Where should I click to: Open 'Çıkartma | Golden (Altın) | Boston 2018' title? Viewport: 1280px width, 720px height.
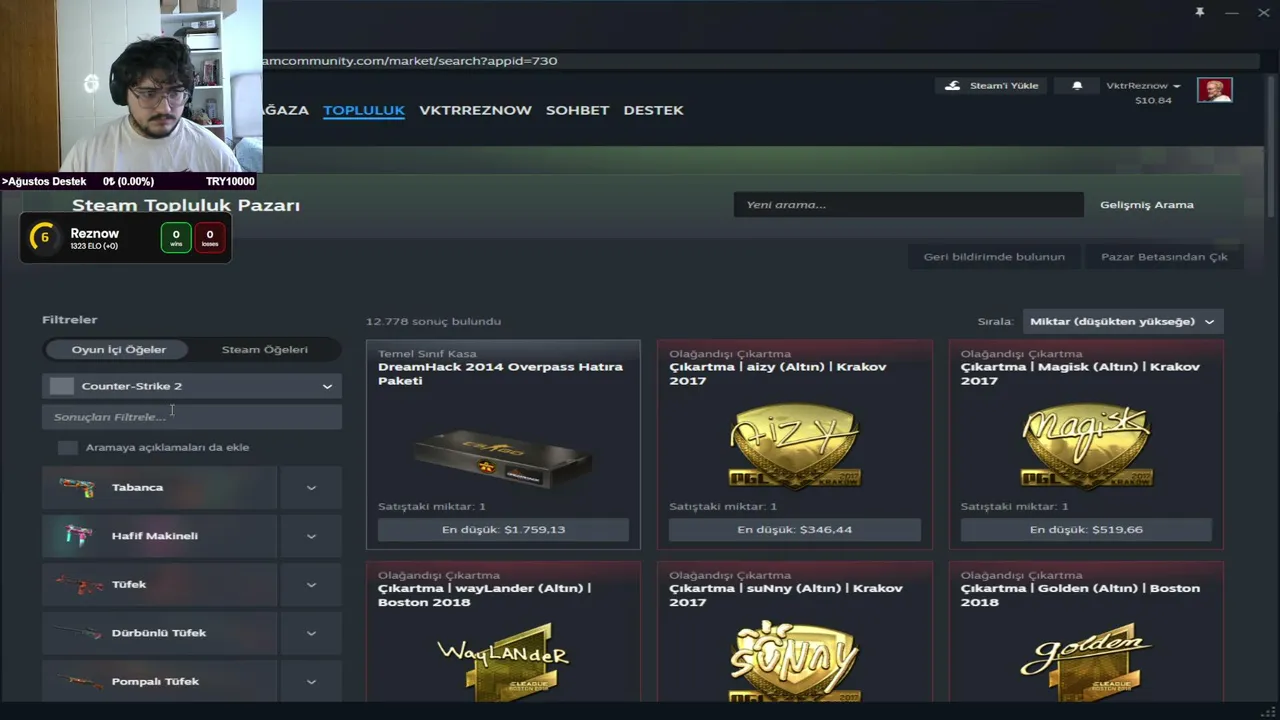(x=1080, y=595)
